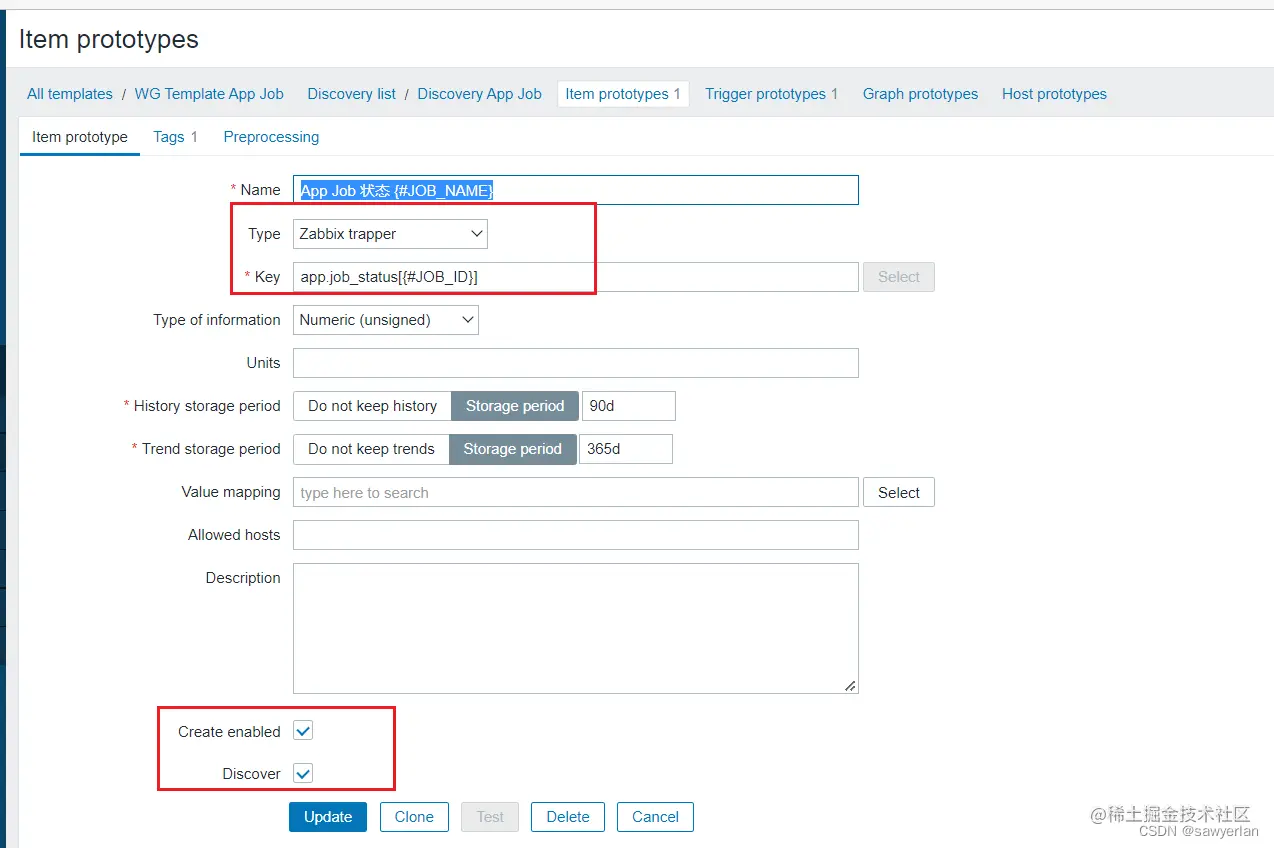Open Discovery App Job link
The width and height of the screenshot is (1274, 848).
479,94
